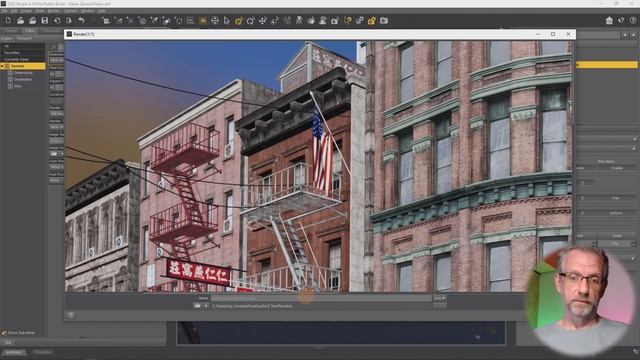Click the New scene file icon
The width and height of the screenshot is (640, 360).
(9, 20)
